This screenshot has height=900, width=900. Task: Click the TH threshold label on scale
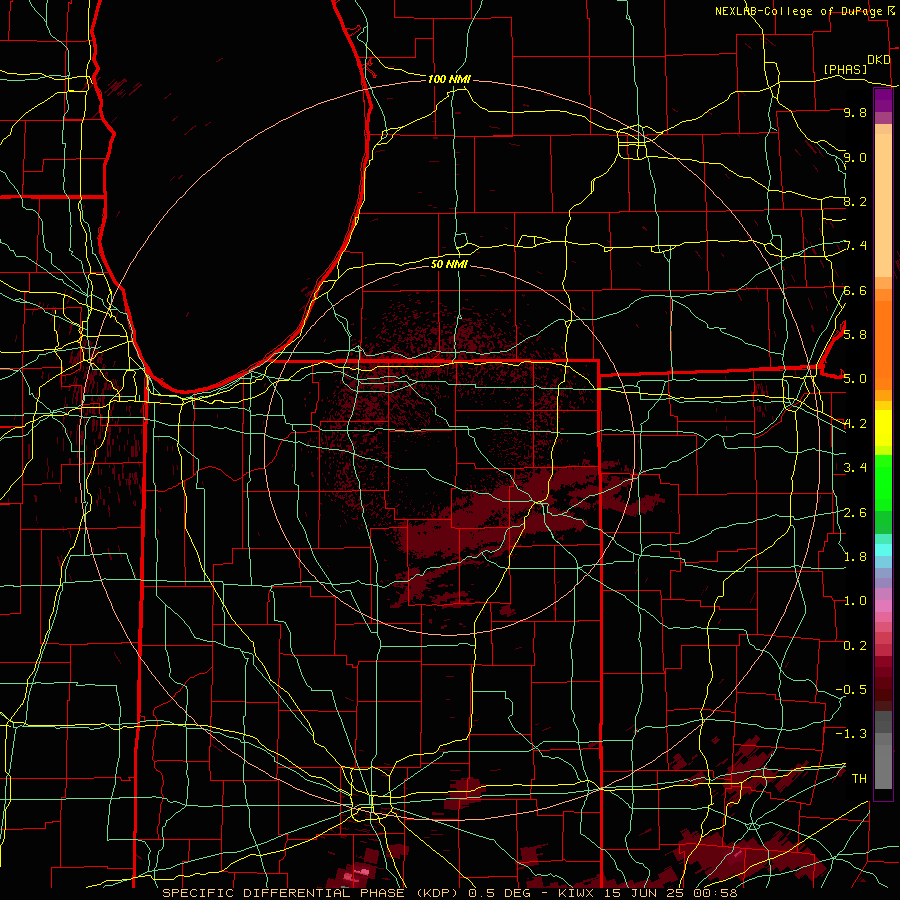[859, 778]
